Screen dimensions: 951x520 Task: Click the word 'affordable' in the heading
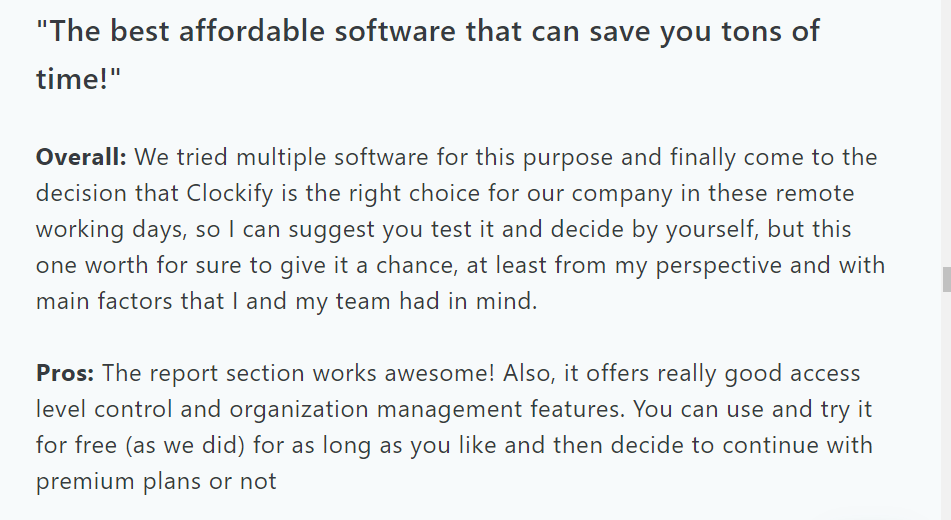pos(252,31)
